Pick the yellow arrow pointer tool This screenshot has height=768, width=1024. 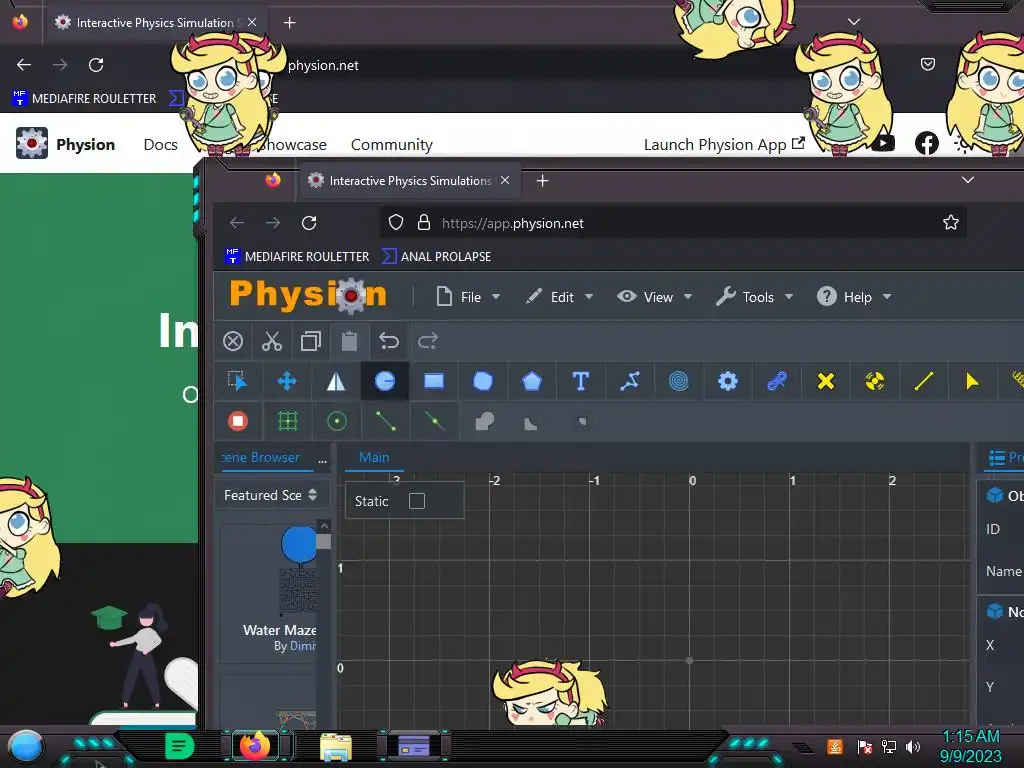click(972, 381)
